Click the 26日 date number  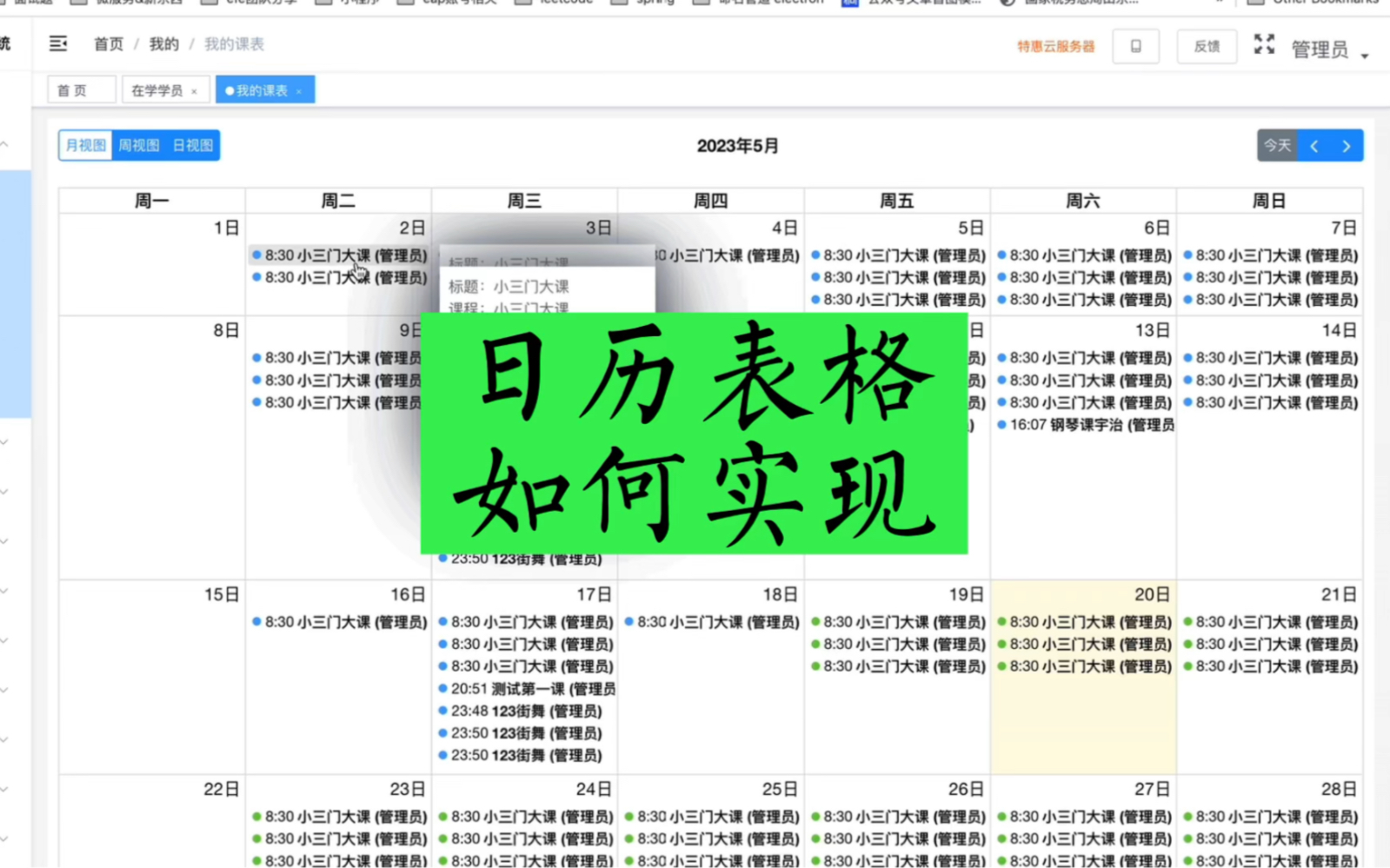pos(967,789)
